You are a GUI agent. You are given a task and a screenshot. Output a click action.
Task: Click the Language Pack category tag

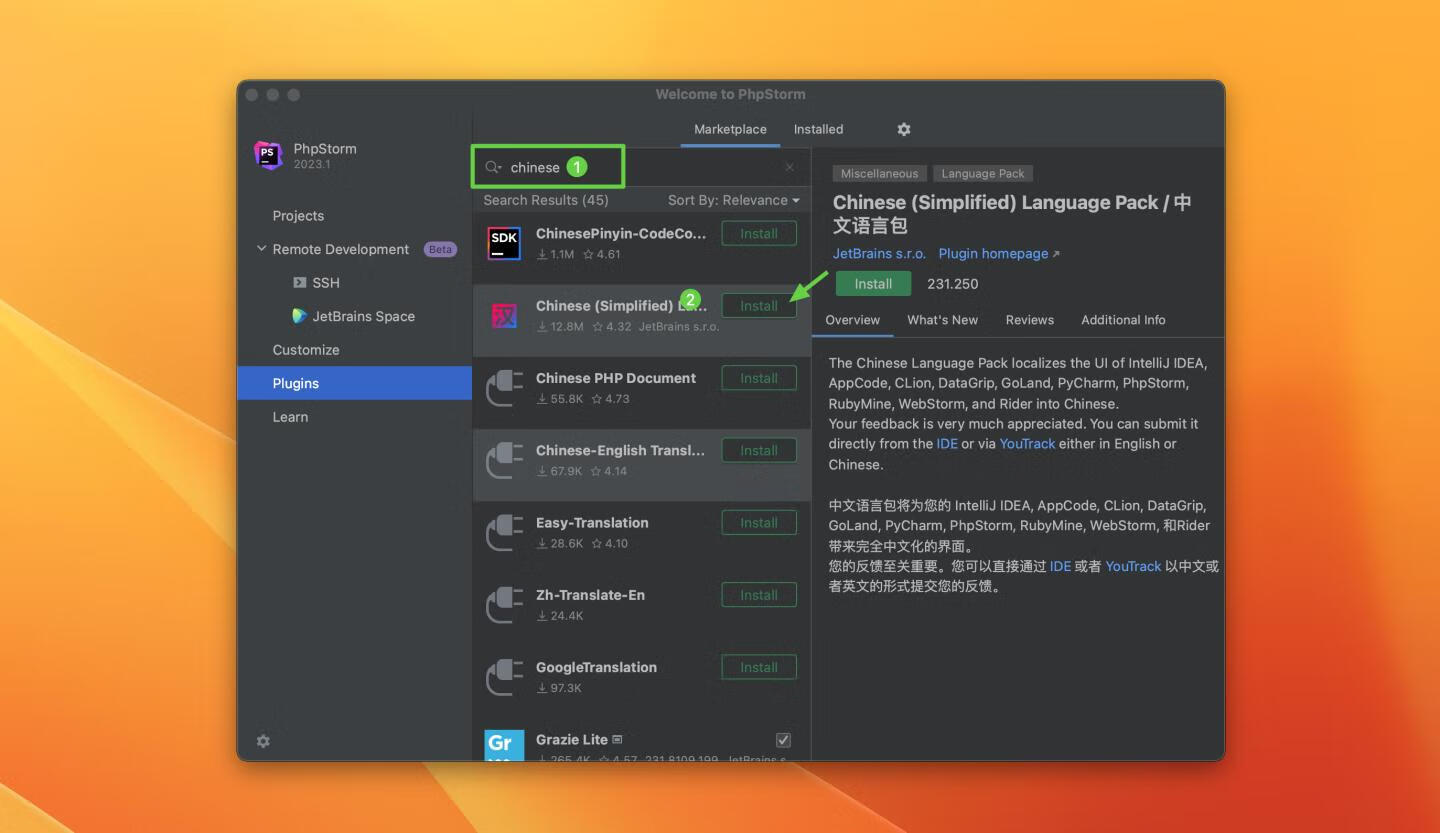tap(983, 174)
